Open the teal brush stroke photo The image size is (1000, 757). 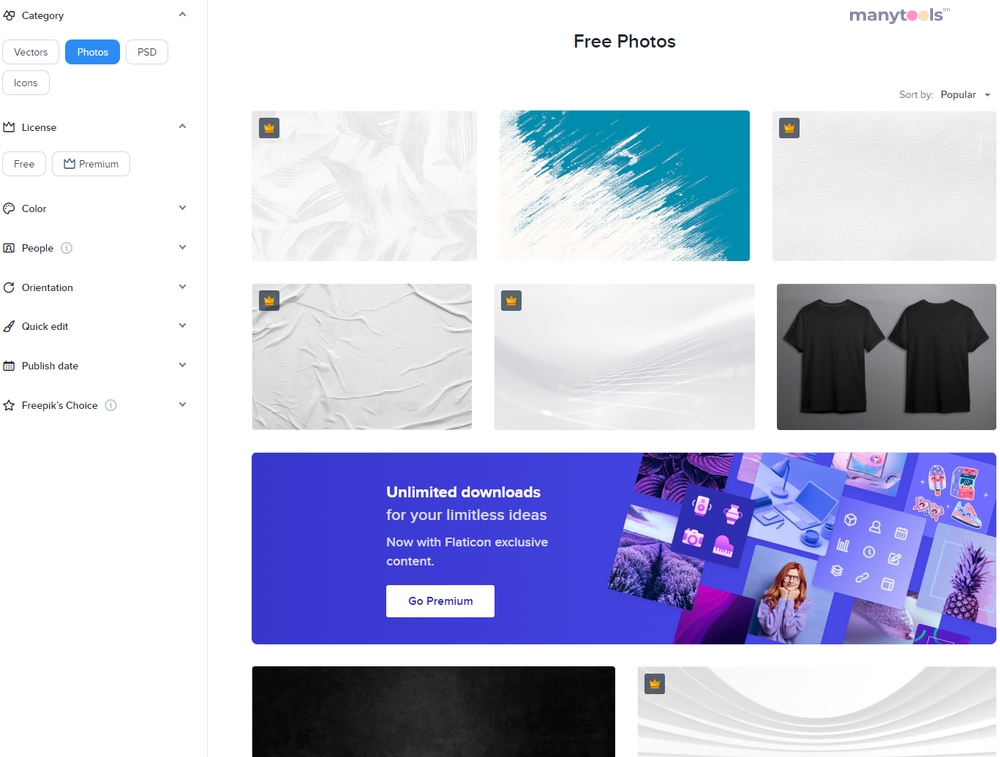(624, 186)
